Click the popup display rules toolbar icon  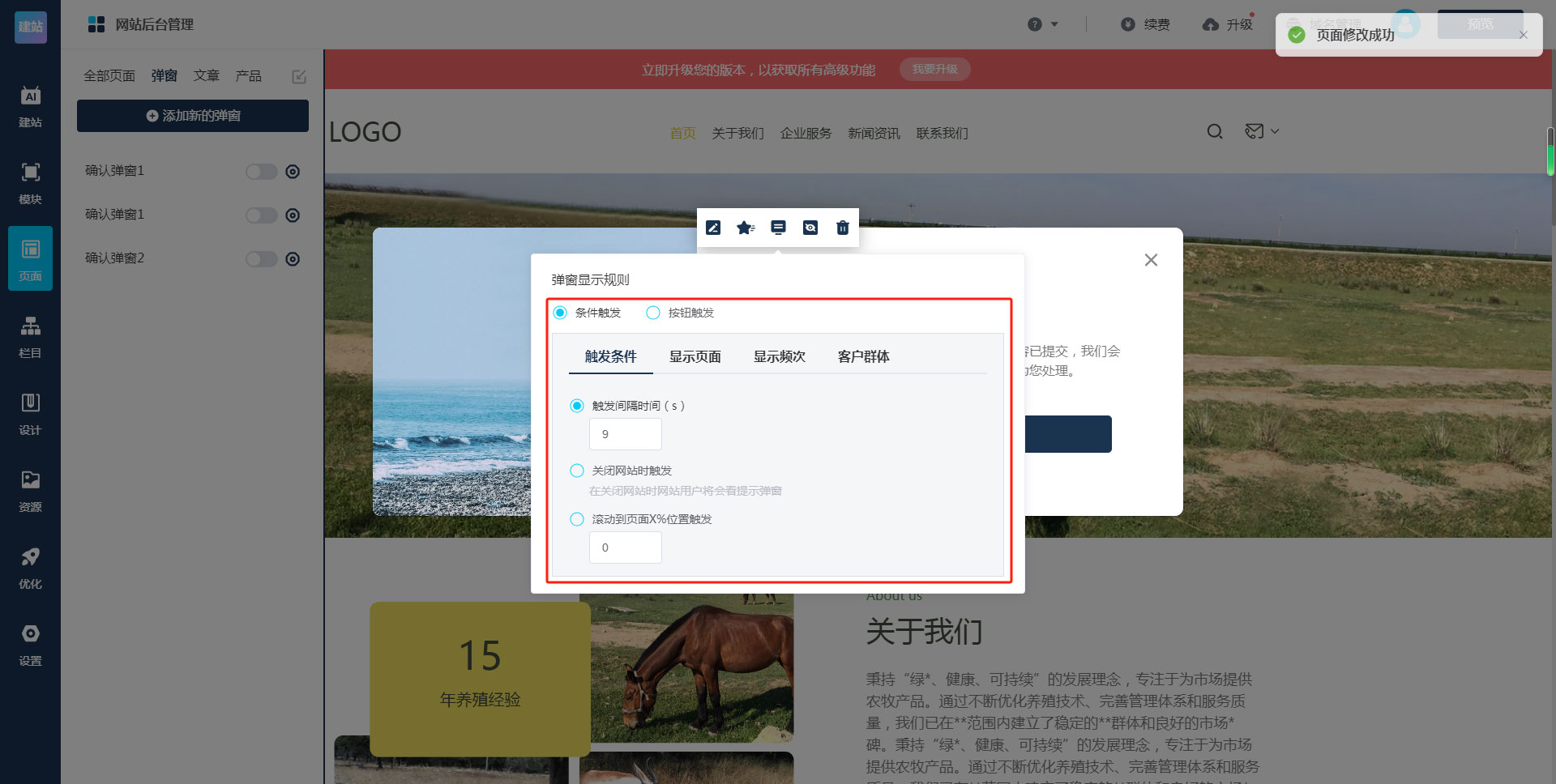coord(778,228)
